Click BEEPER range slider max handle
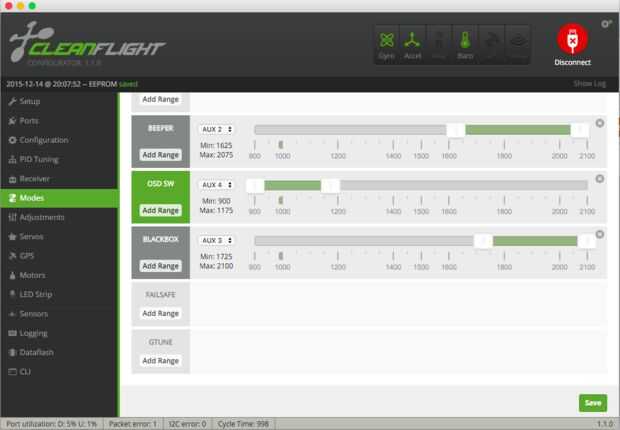620x430 pixels. 580,130
